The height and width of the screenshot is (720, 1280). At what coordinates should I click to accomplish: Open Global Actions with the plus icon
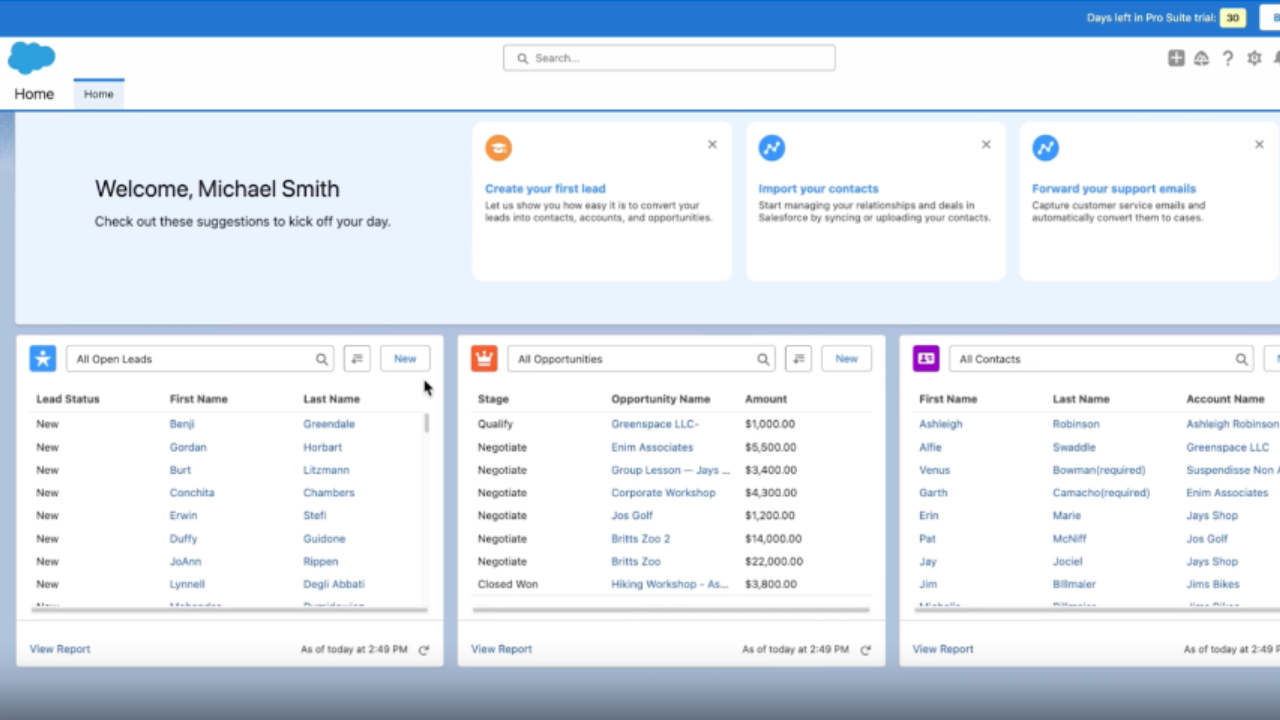pos(1176,58)
